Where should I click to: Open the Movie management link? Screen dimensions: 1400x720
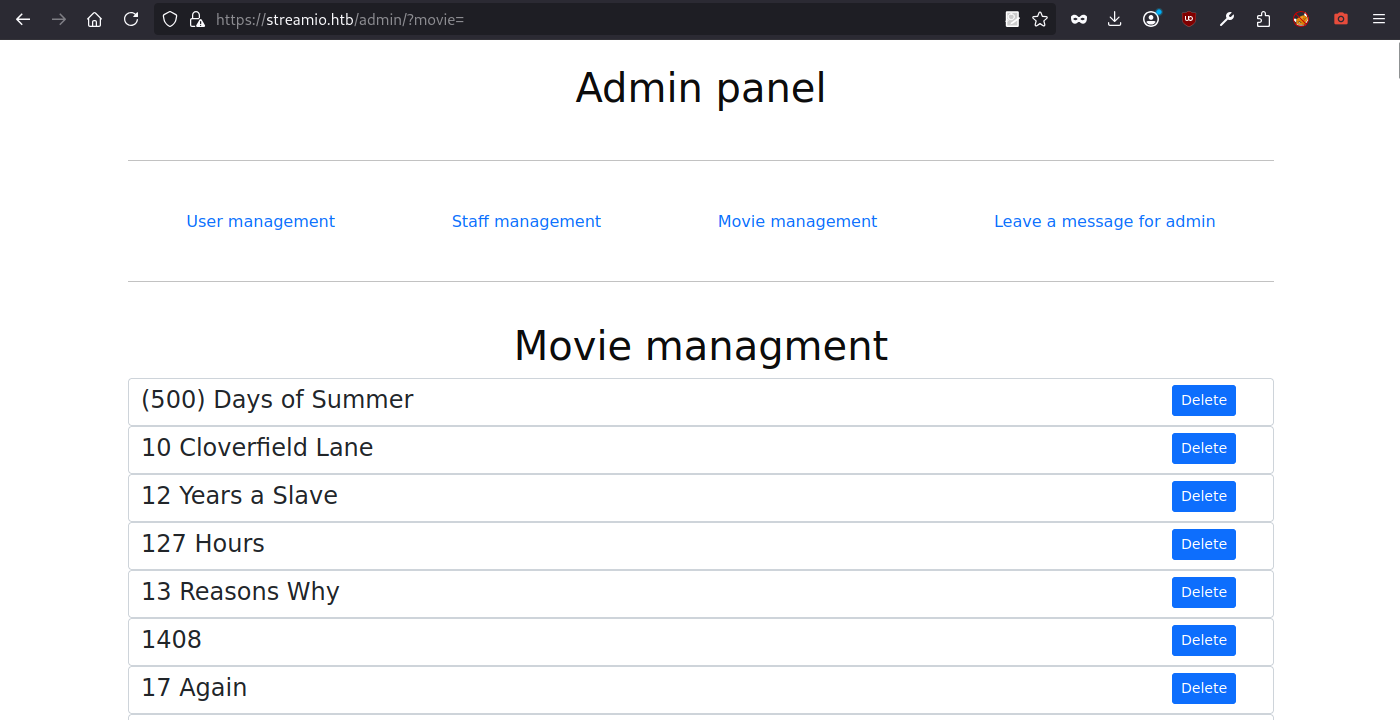click(797, 221)
